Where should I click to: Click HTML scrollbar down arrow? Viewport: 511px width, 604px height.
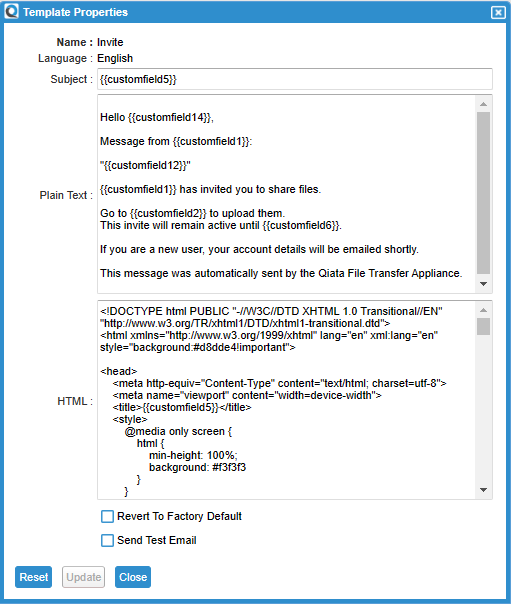pyautogui.click(x=484, y=490)
